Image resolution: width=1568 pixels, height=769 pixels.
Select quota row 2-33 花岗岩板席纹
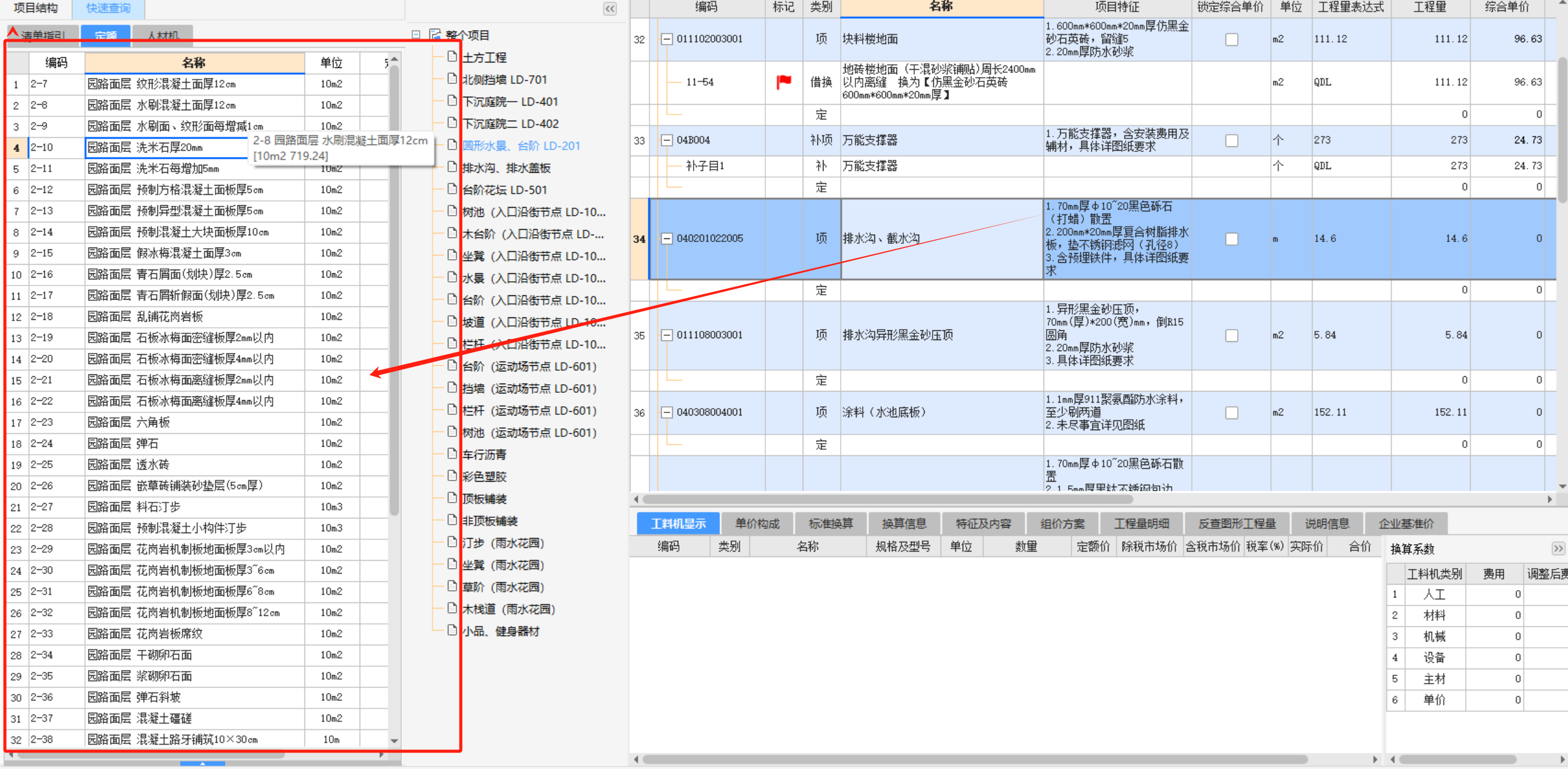coord(196,634)
